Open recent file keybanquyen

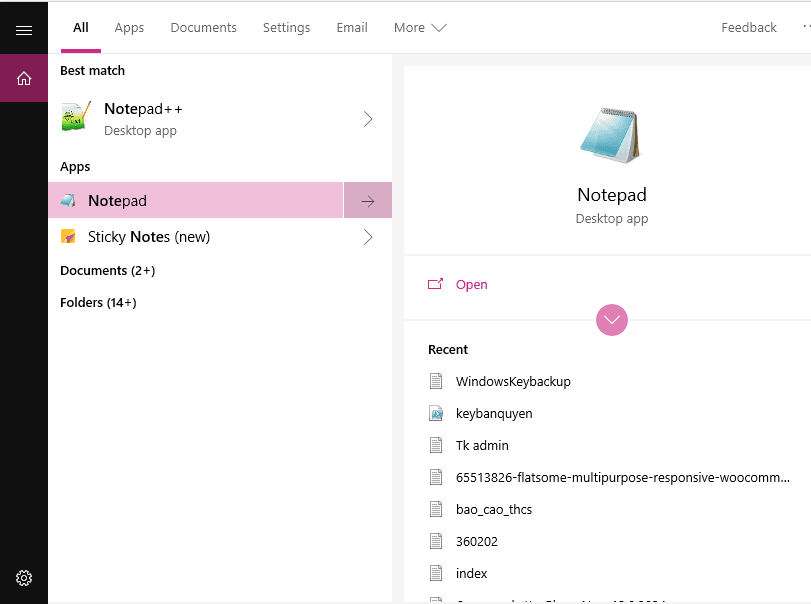click(x=494, y=414)
